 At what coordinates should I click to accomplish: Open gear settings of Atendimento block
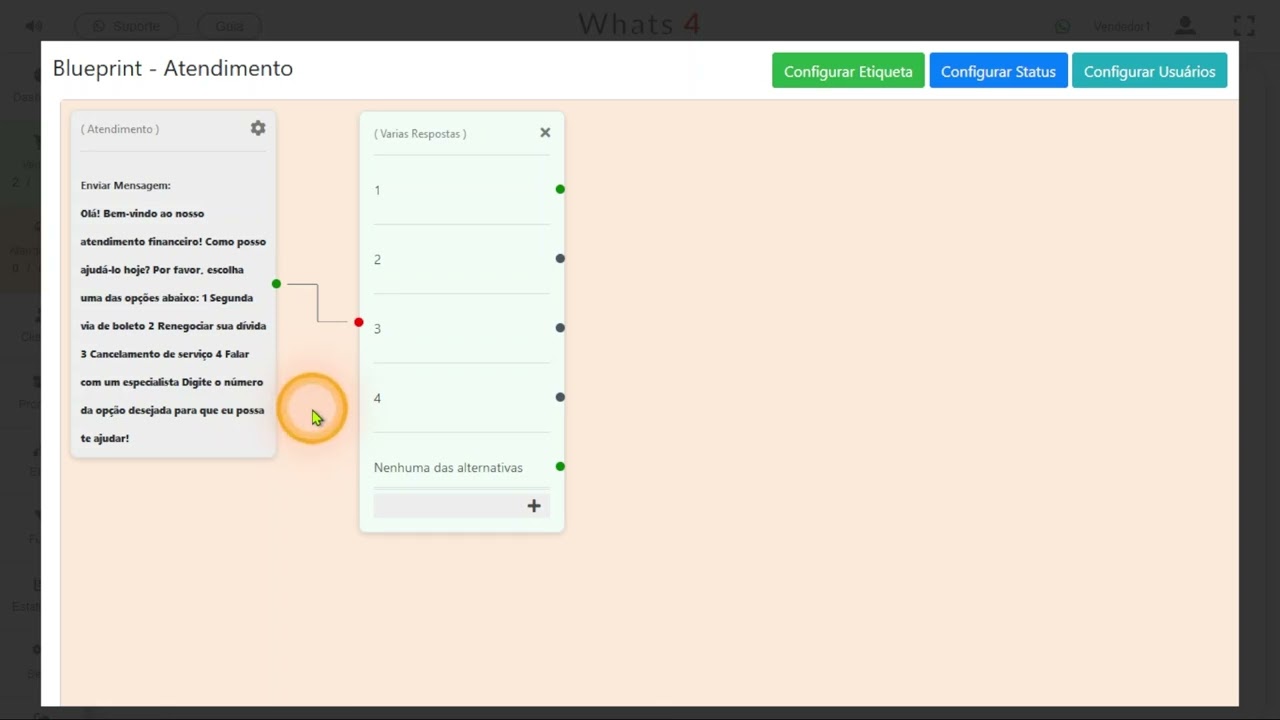pyautogui.click(x=258, y=128)
